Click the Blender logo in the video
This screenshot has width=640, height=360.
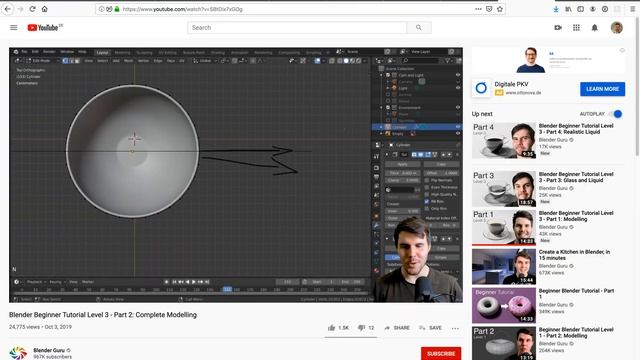tap(16, 52)
